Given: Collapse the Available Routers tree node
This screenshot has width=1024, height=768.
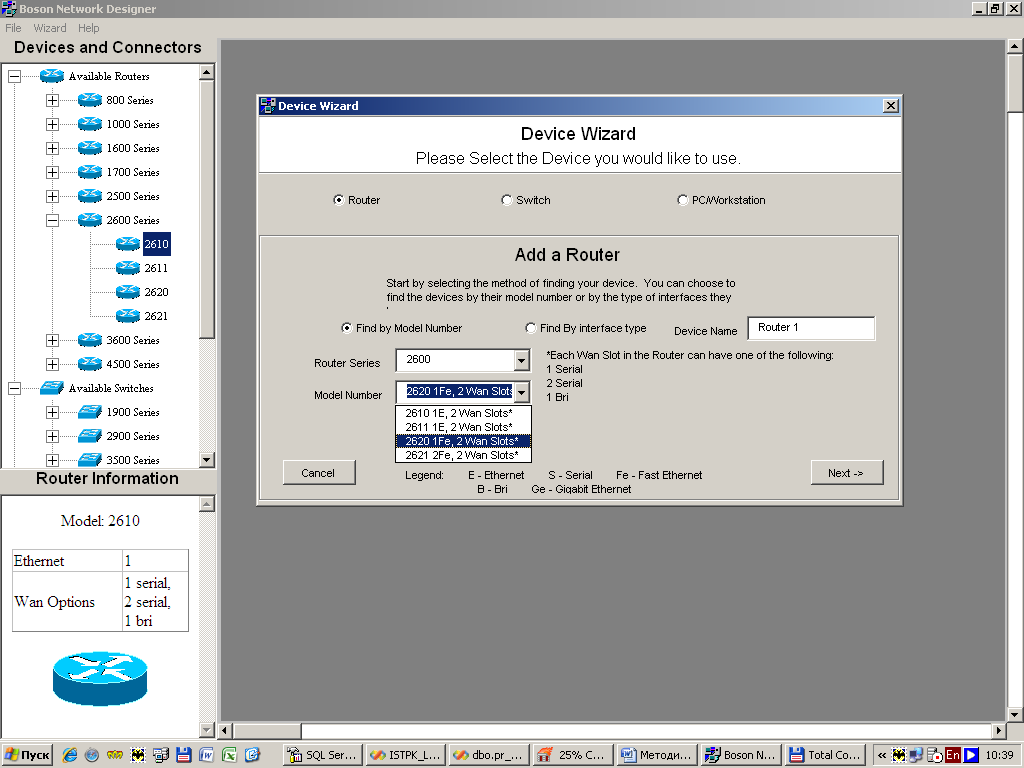Looking at the screenshot, I should click(x=14, y=76).
